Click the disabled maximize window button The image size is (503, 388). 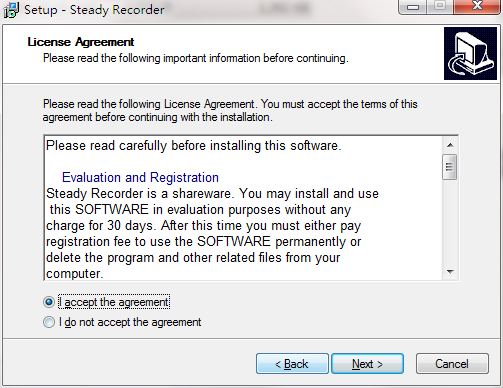pos(440,7)
